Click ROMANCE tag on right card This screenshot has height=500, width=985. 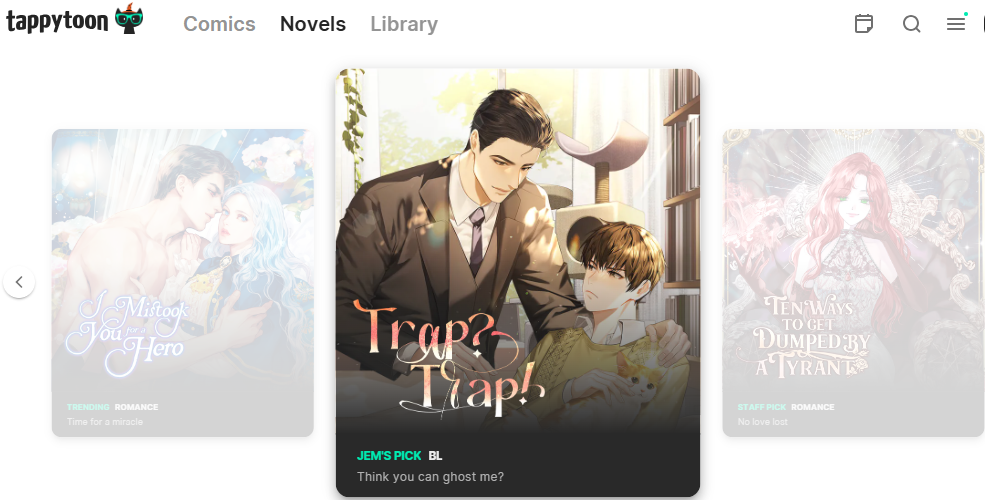point(813,407)
